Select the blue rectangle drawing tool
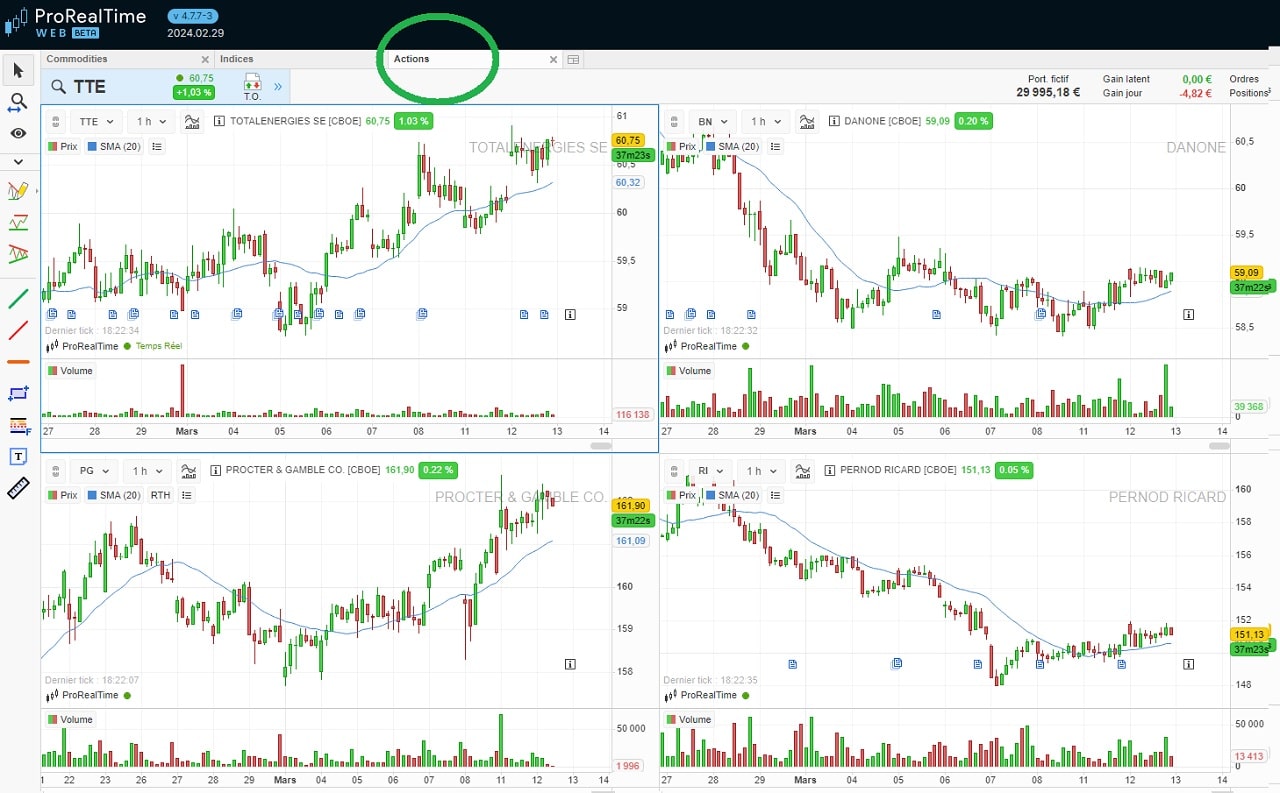Viewport: 1280px width, 793px height. pyautogui.click(x=18, y=393)
